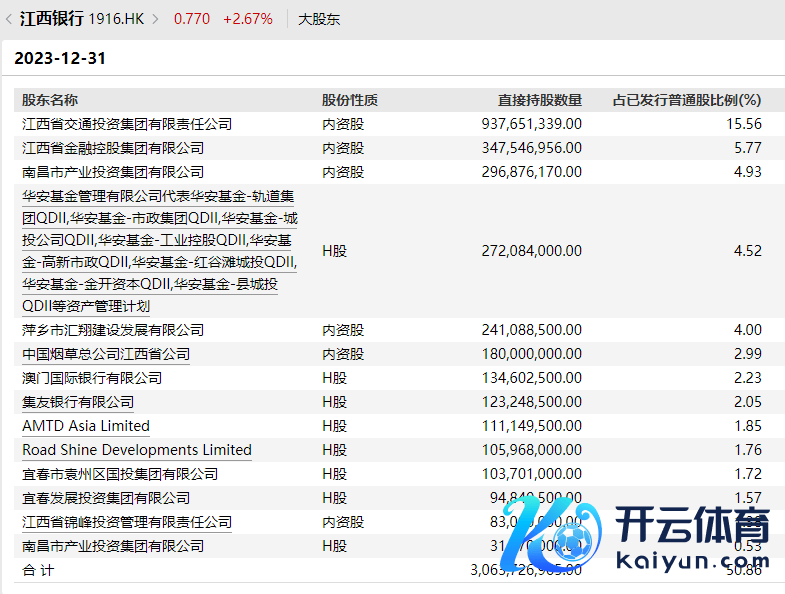The image size is (785, 594).
Task: Select the 南昌市产业投资集团有限公司 内资股 row
Action: [400, 172]
